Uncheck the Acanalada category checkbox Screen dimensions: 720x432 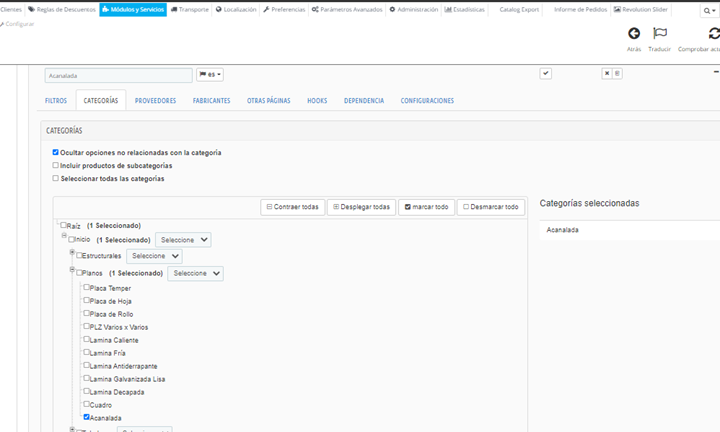pos(87,417)
